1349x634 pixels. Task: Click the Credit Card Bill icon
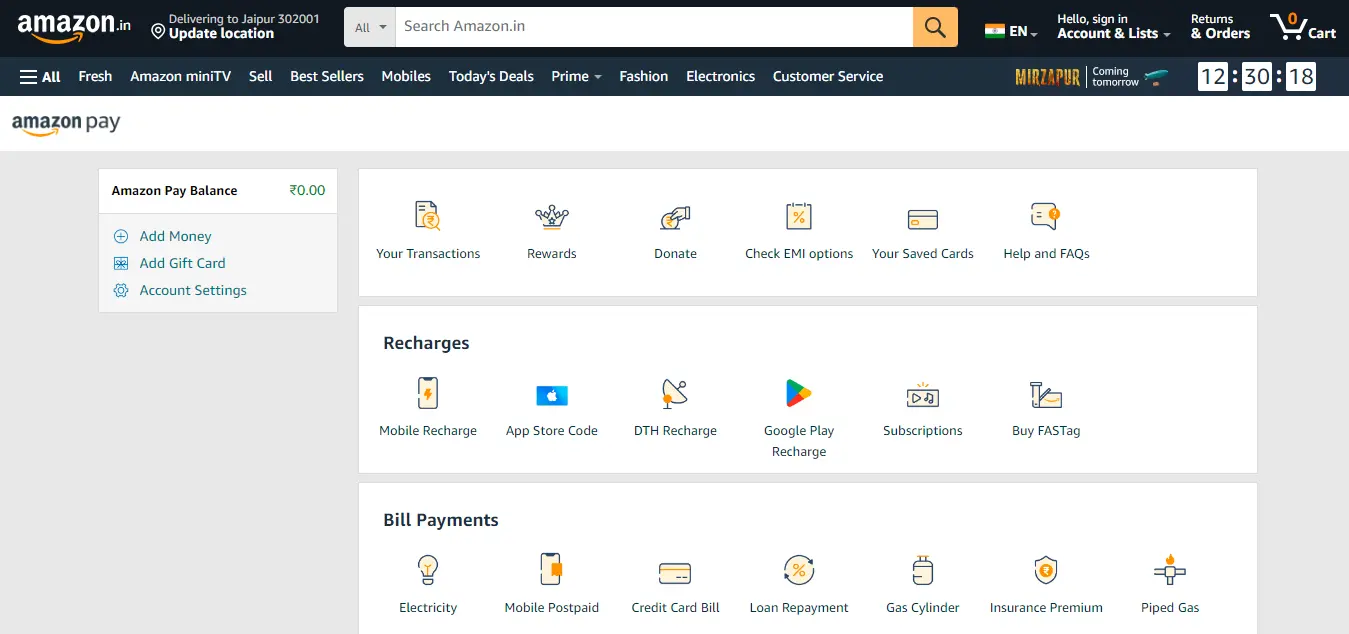[x=675, y=573]
